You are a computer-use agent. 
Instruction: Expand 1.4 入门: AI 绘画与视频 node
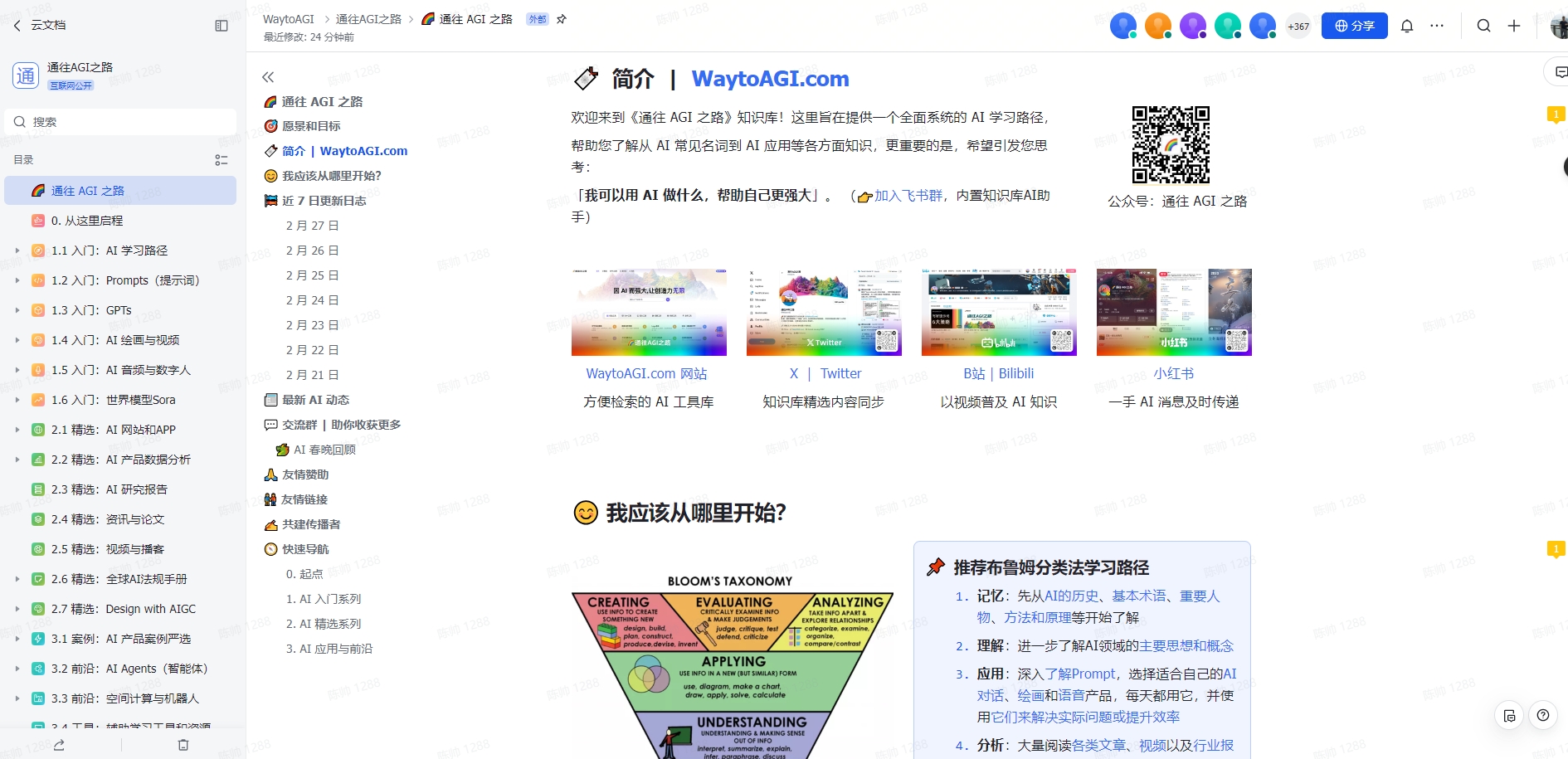(x=17, y=340)
